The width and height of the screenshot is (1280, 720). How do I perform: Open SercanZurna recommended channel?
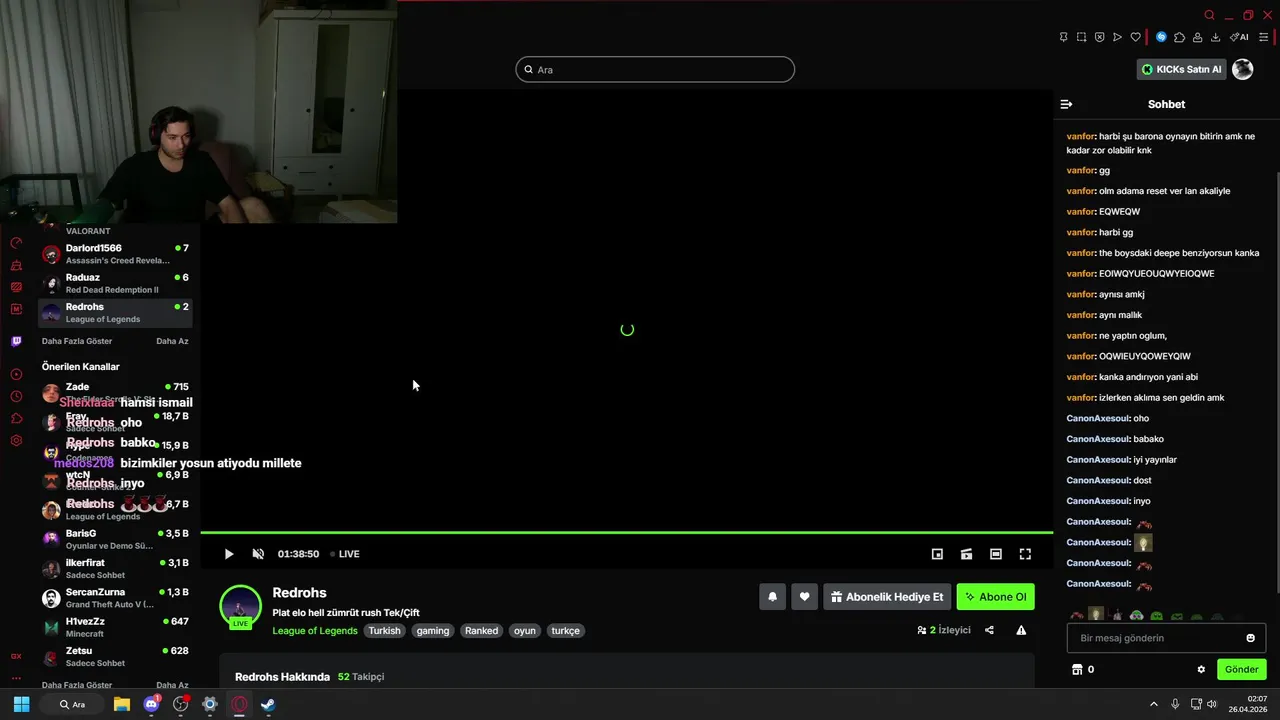(115, 598)
